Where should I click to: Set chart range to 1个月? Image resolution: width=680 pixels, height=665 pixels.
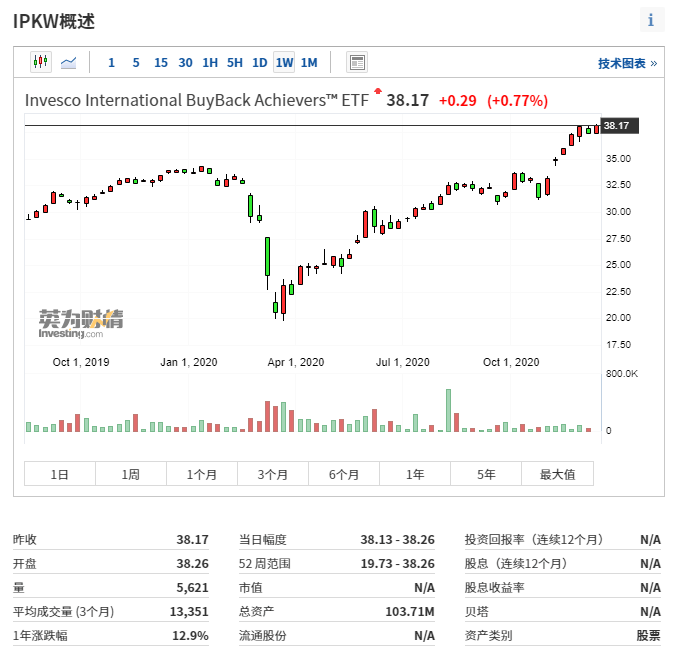pos(202,474)
